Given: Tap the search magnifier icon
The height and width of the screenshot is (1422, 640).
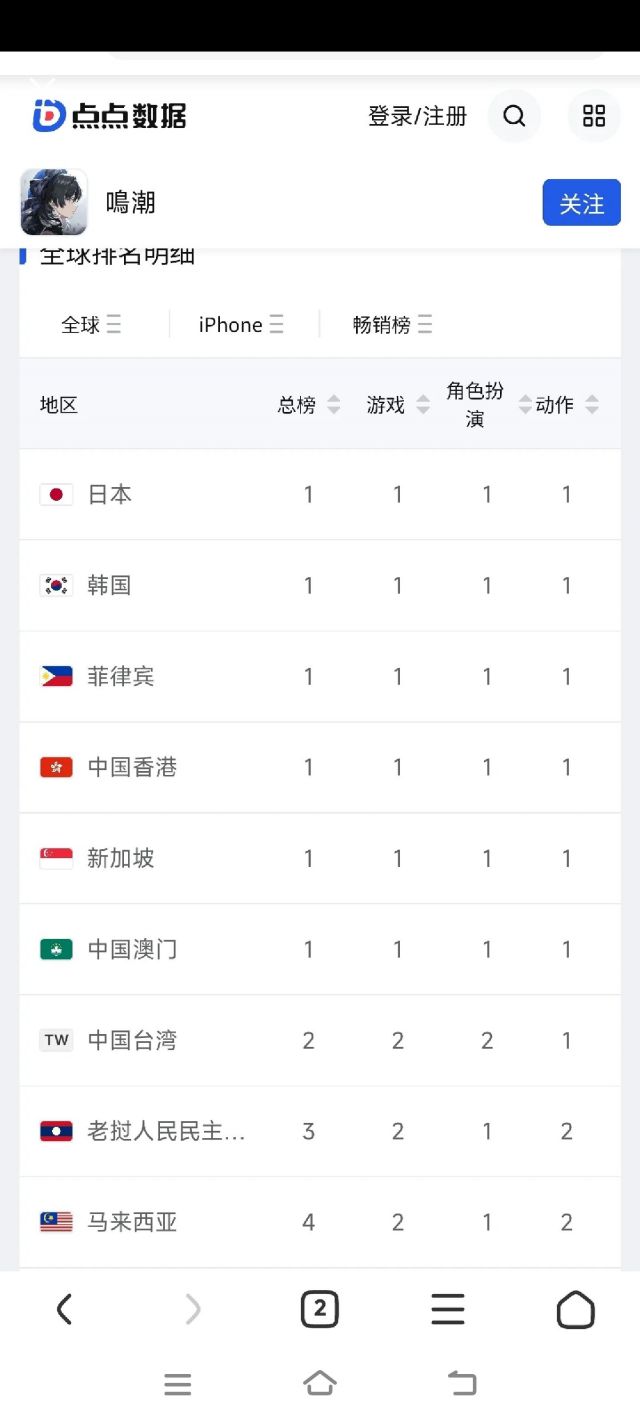Looking at the screenshot, I should pyautogui.click(x=514, y=116).
